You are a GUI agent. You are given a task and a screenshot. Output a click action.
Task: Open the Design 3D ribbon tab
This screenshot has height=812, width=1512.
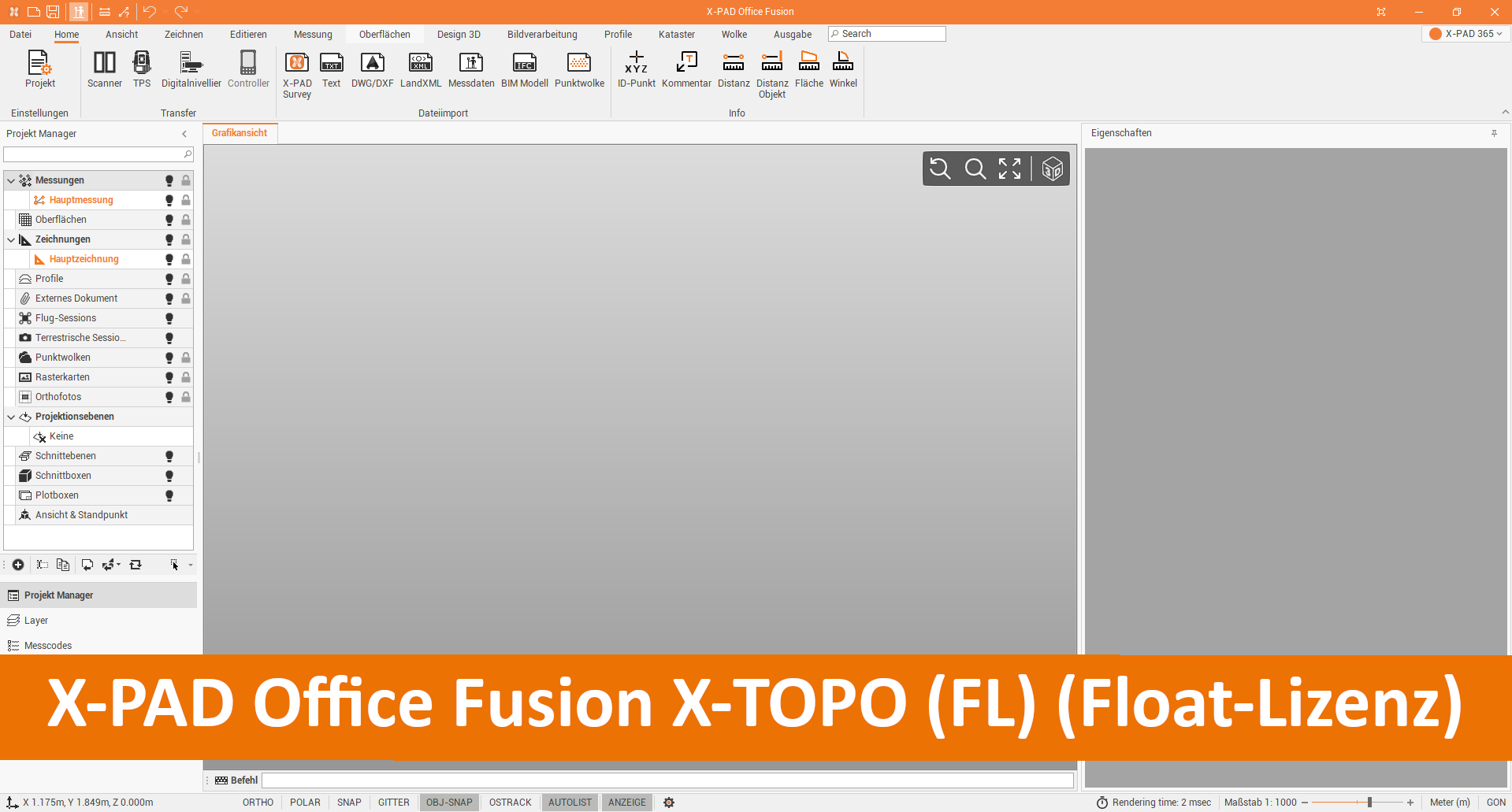(459, 35)
